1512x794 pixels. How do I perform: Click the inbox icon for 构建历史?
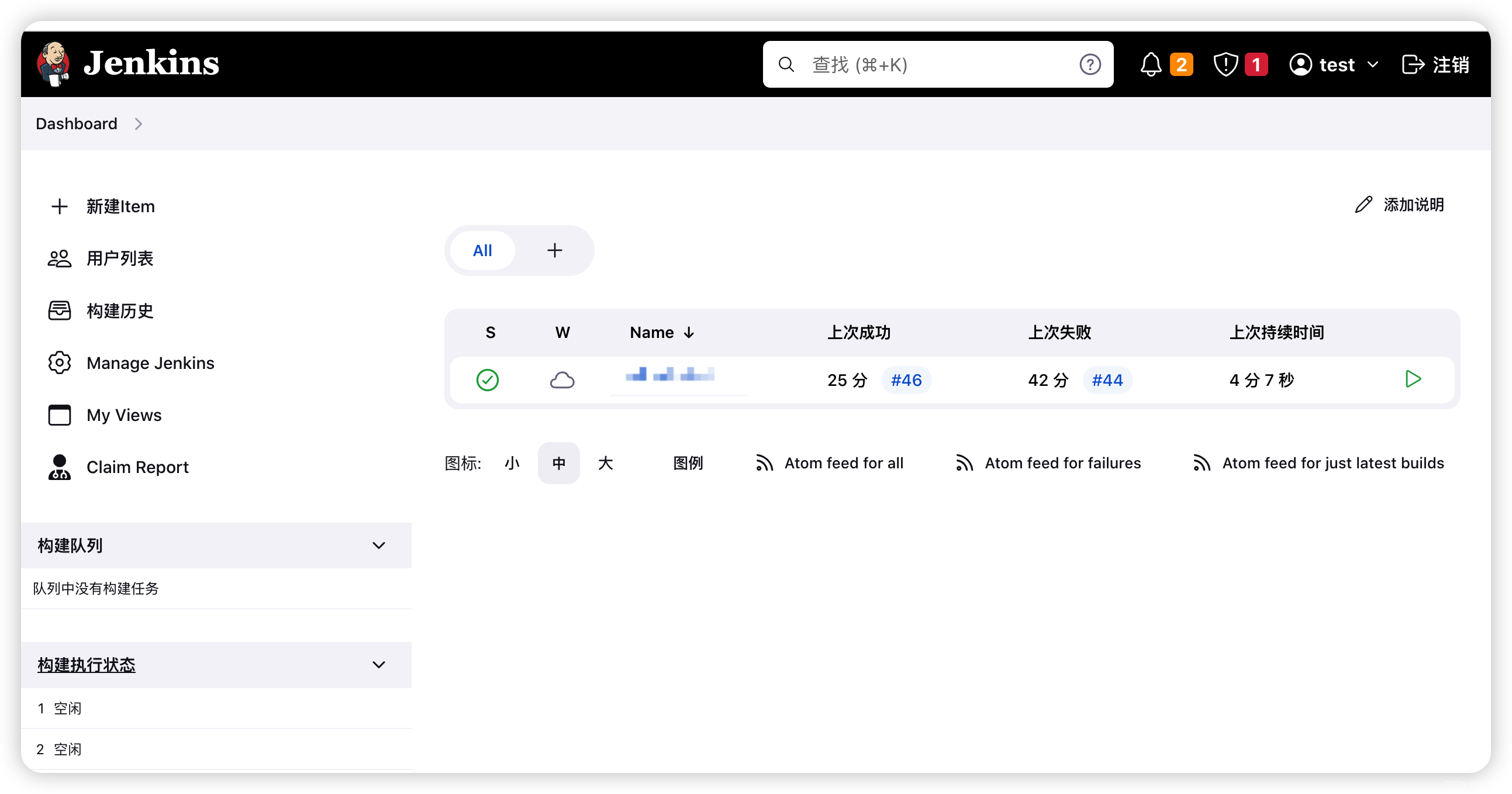(x=59, y=311)
